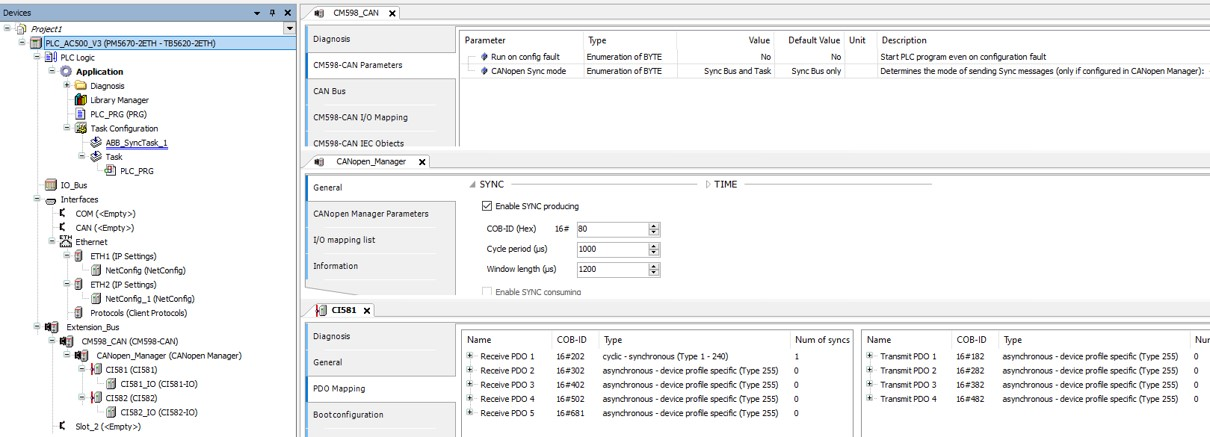Toggle the Enable SYNC consuming checkbox
The image size is (1210, 437).
point(487,291)
